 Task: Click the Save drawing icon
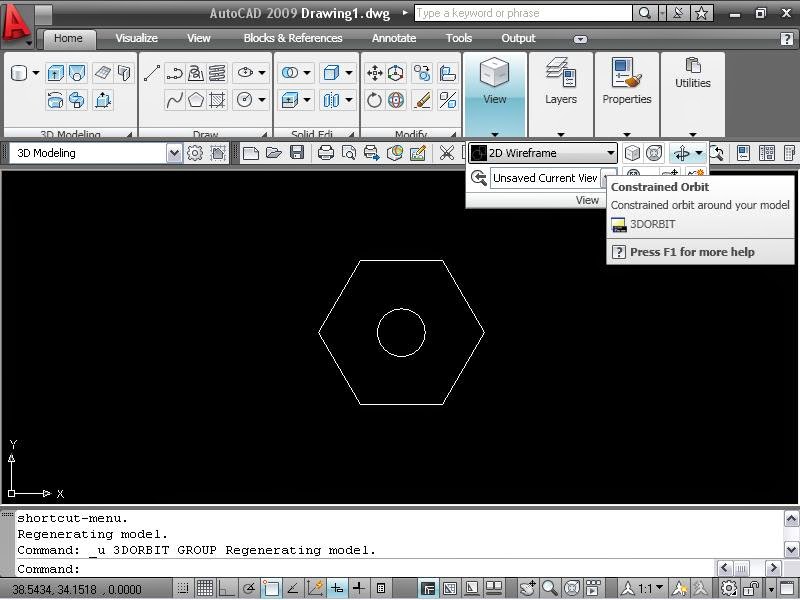(x=297, y=153)
